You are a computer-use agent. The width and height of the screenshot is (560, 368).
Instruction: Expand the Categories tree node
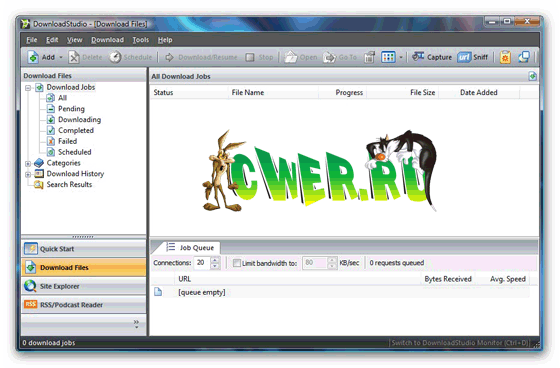(x=28, y=164)
